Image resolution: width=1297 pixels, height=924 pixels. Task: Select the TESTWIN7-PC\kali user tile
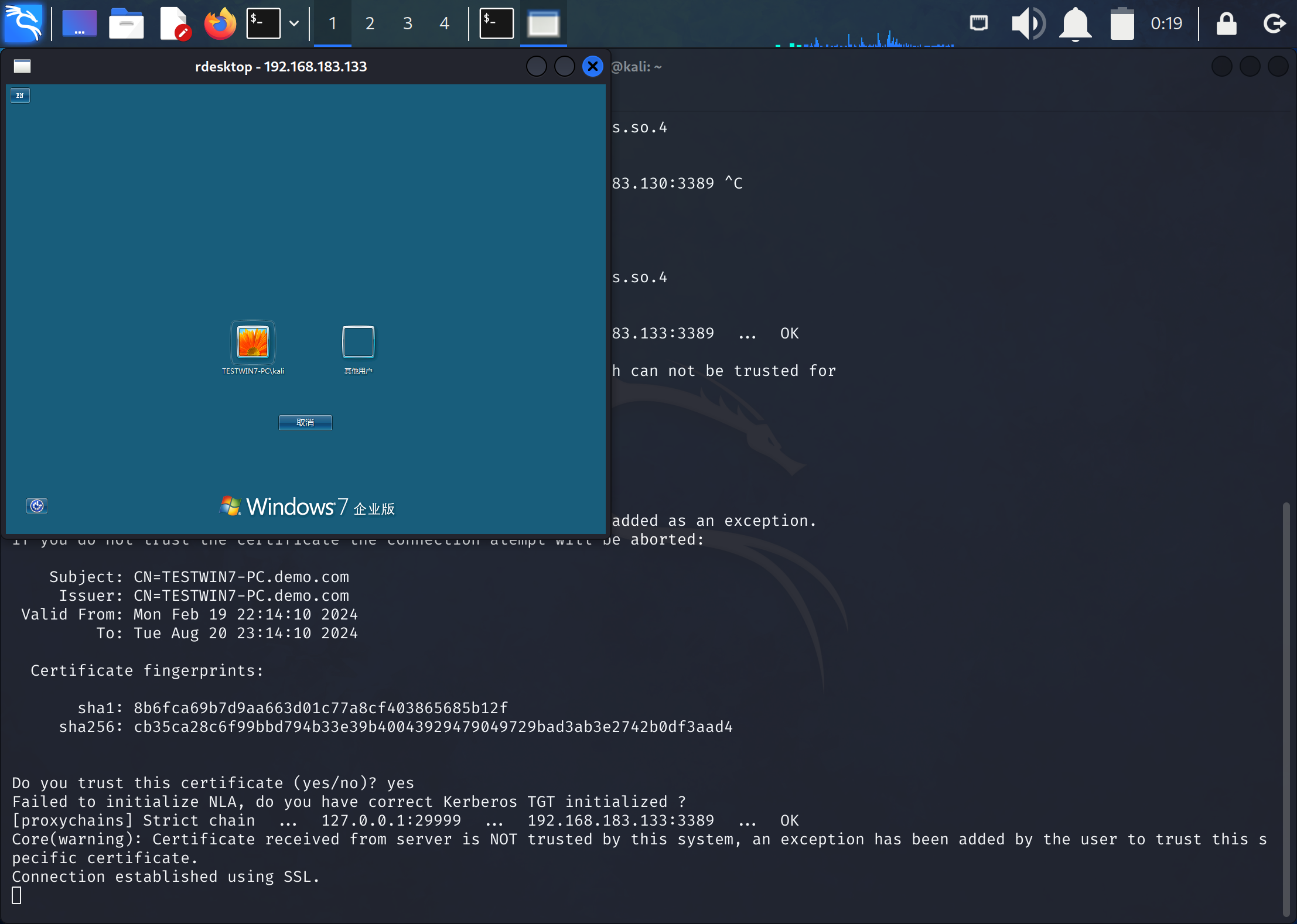(x=253, y=347)
